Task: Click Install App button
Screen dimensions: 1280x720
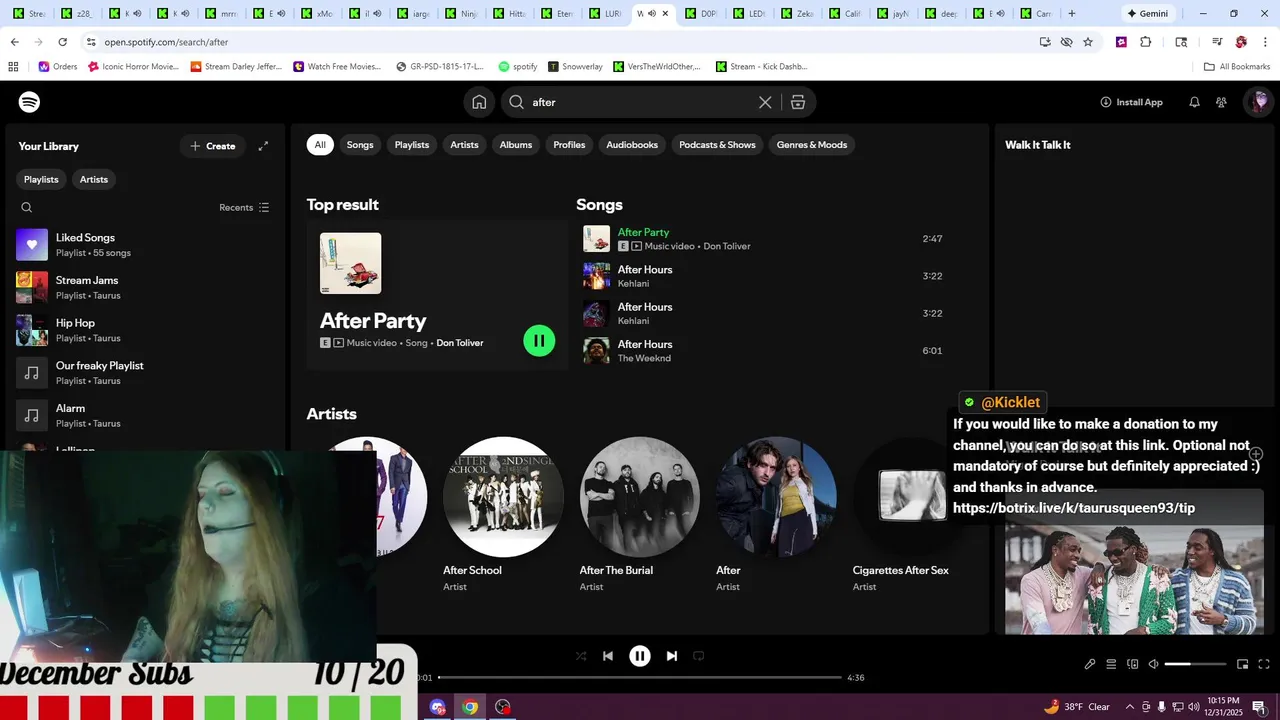Action: (1131, 102)
